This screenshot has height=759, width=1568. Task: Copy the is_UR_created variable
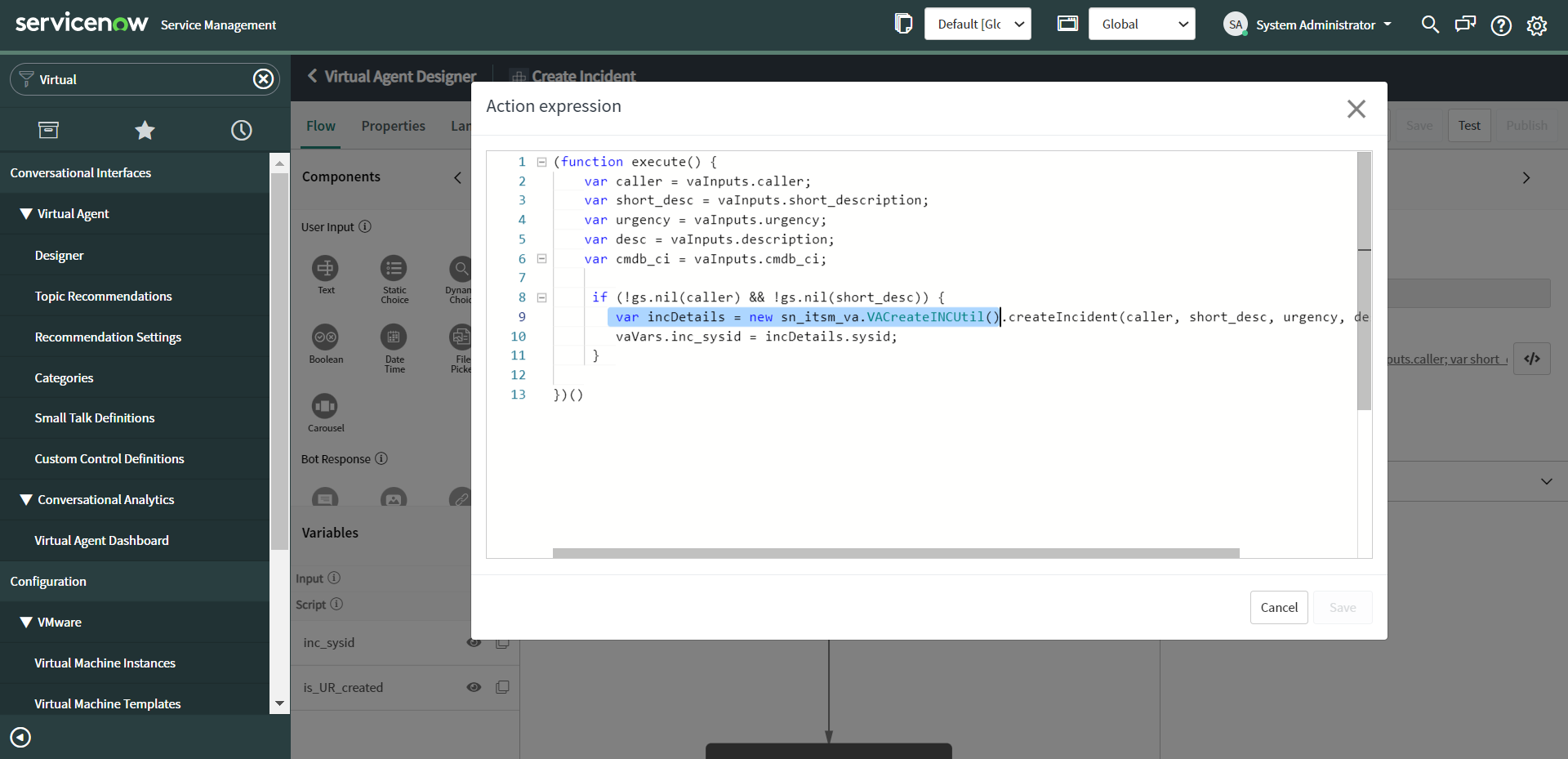click(502, 687)
